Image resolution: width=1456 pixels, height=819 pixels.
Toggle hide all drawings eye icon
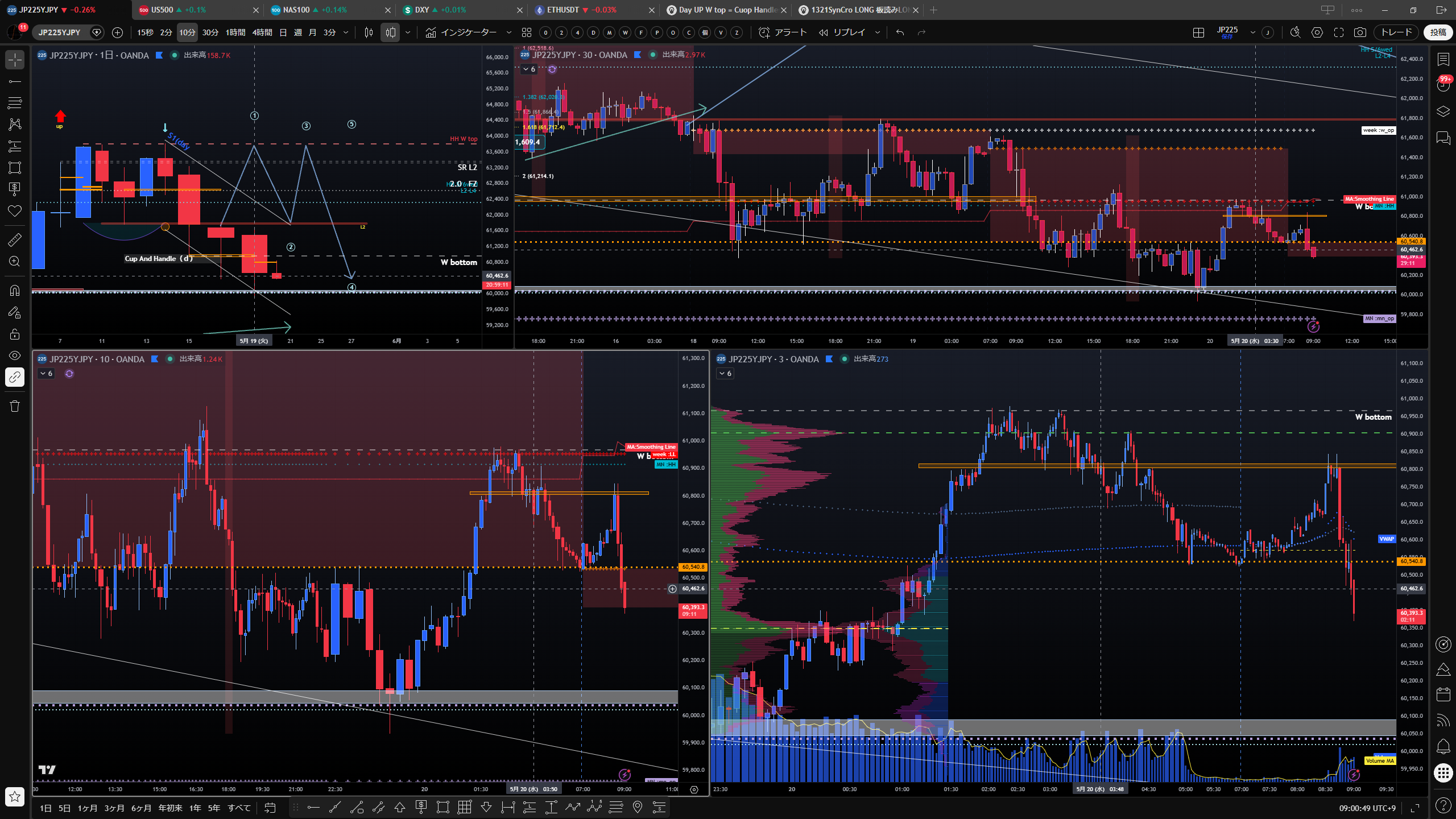pyautogui.click(x=15, y=355)
